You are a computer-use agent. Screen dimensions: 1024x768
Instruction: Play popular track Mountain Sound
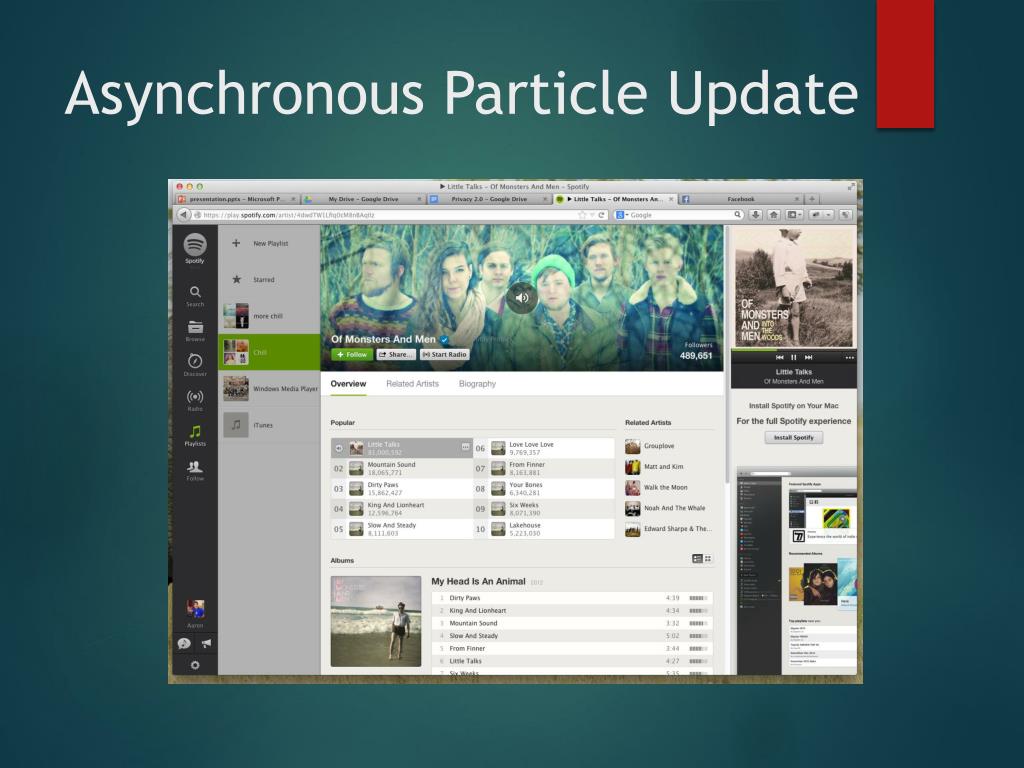coord(402,468)
